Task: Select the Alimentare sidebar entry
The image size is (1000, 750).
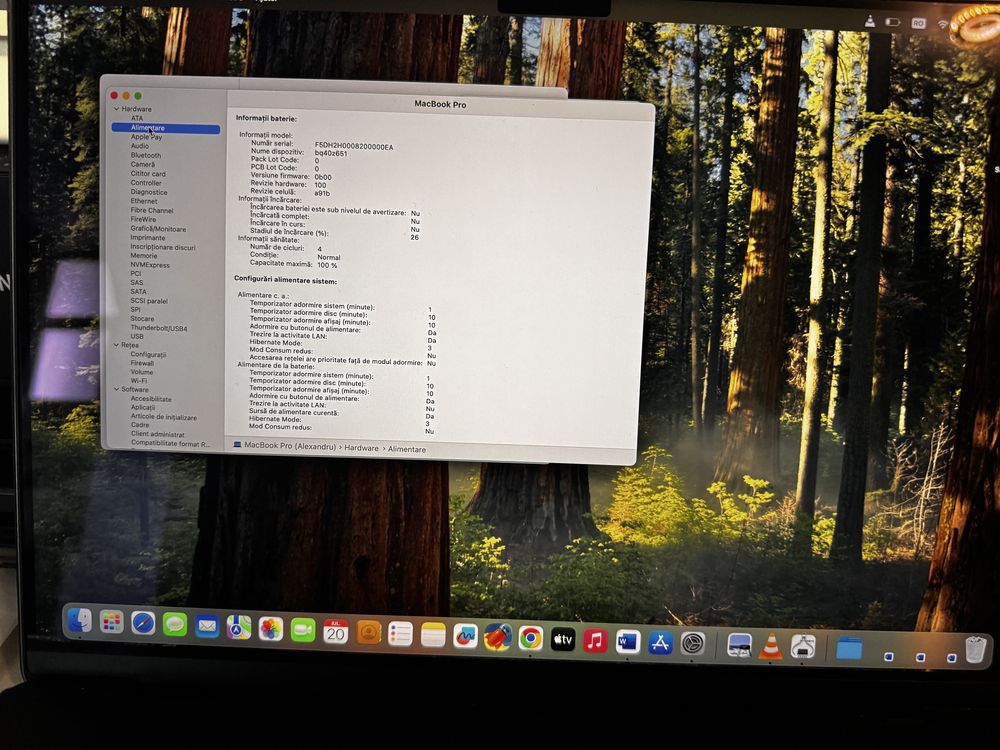Action: point(166,128)
